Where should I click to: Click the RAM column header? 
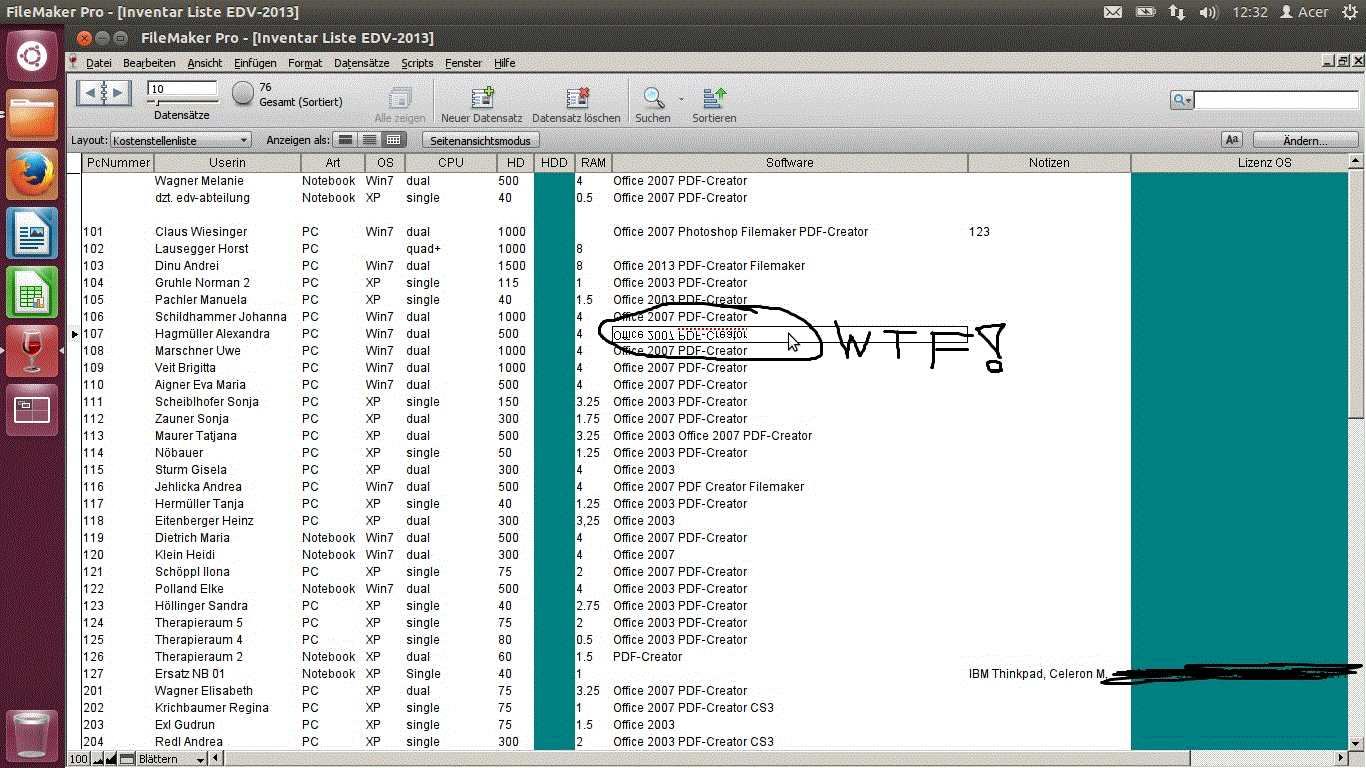[x=593, y=163]
